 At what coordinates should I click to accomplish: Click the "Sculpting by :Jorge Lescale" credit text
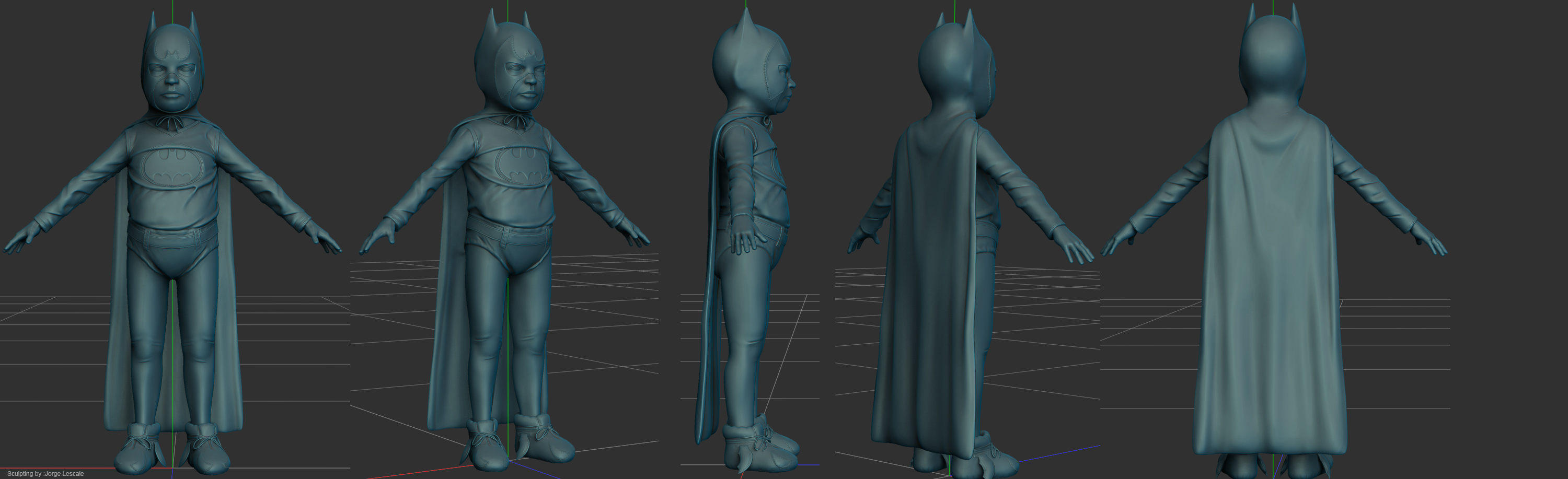click(x=45, y=474)
